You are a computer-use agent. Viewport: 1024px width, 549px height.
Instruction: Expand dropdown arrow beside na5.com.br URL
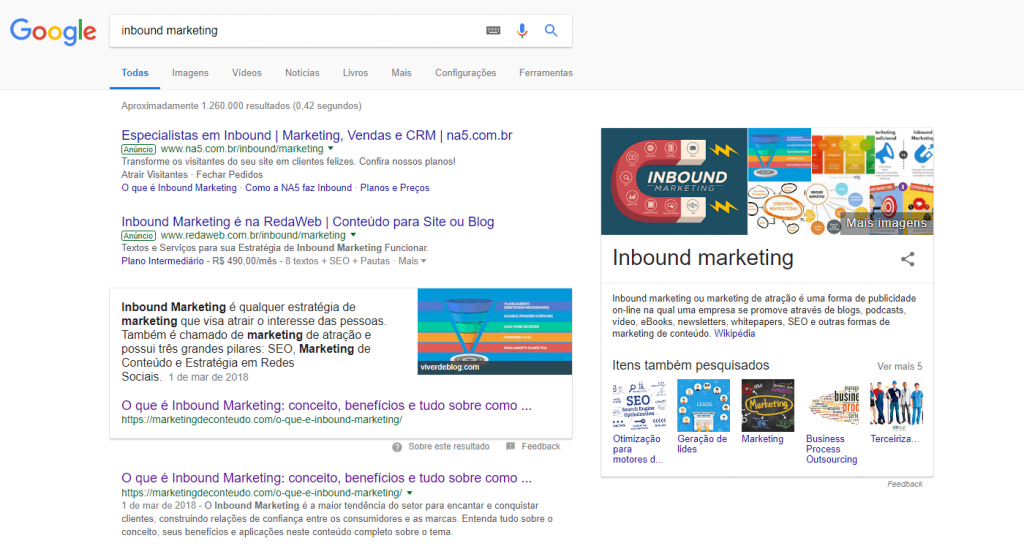click(x=330, y=149)
